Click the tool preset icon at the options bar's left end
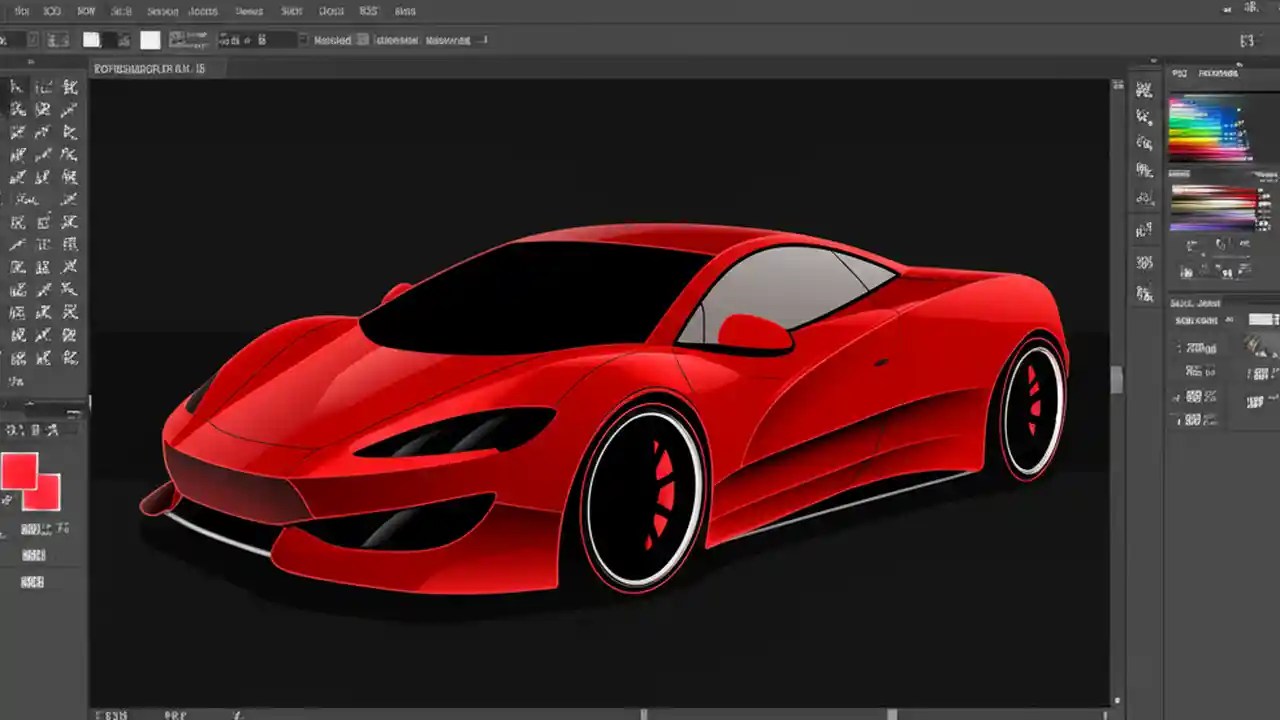The width and height of the screenshot is (1280, 720). [x=8, y=39]
